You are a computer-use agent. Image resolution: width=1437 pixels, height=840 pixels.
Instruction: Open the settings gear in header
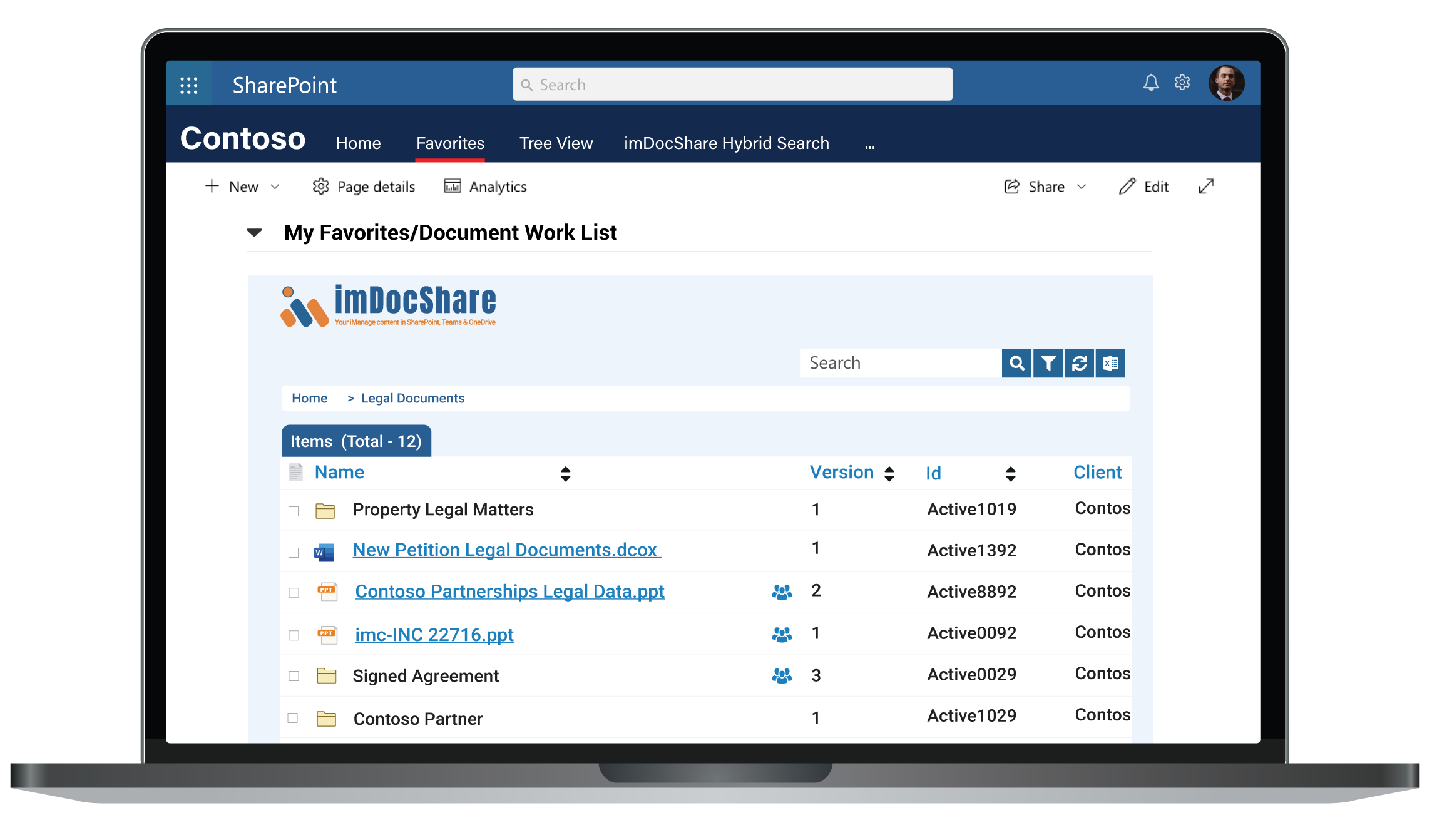[x=1182, y=83]
